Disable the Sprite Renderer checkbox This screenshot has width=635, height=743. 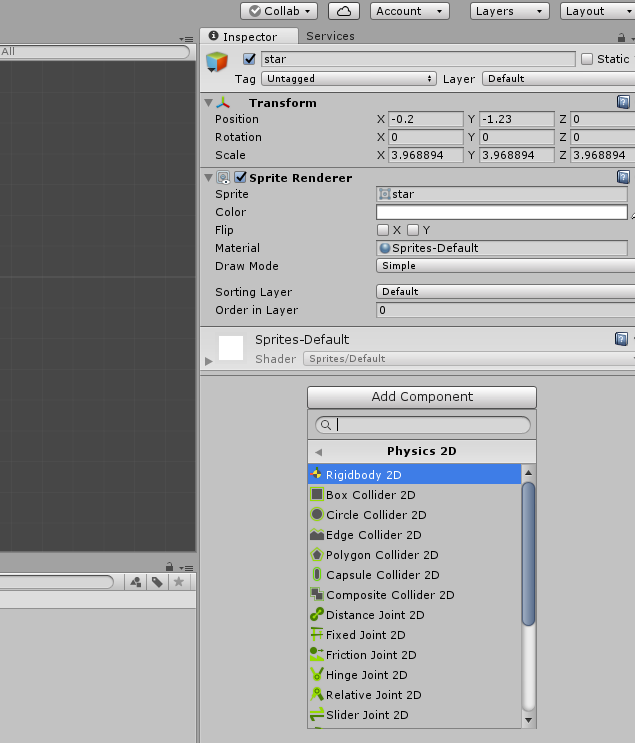click(240, 177)
